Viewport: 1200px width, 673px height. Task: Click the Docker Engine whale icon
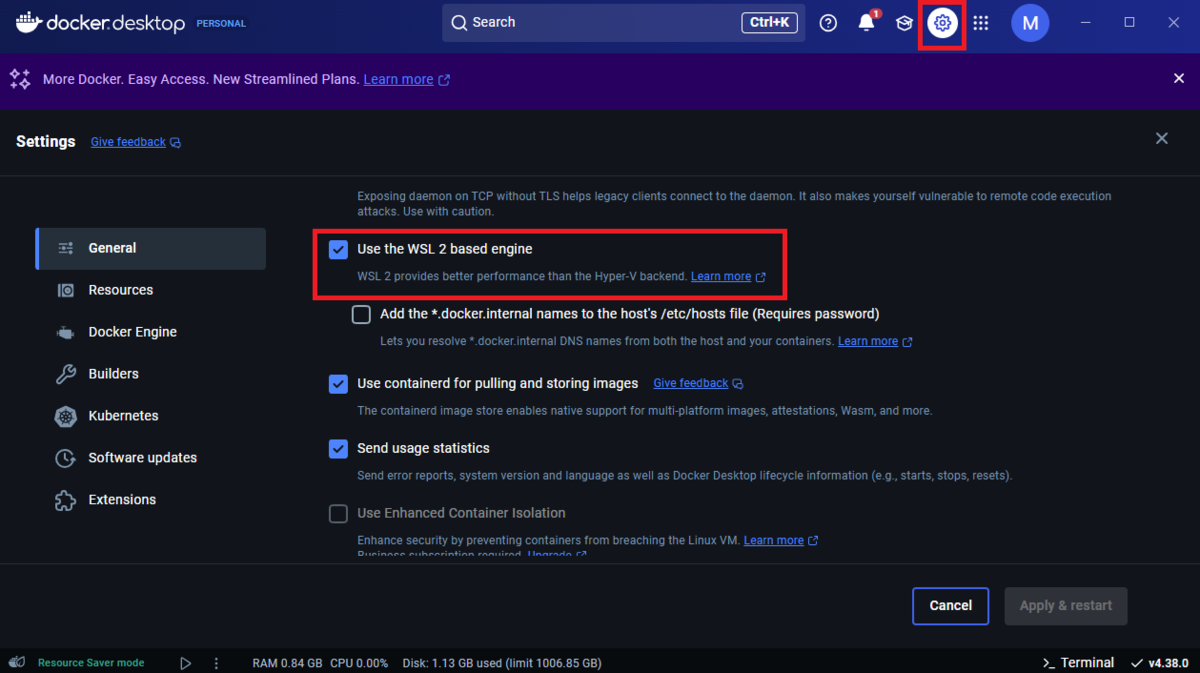pyautogui.click(x=66, y=332)
